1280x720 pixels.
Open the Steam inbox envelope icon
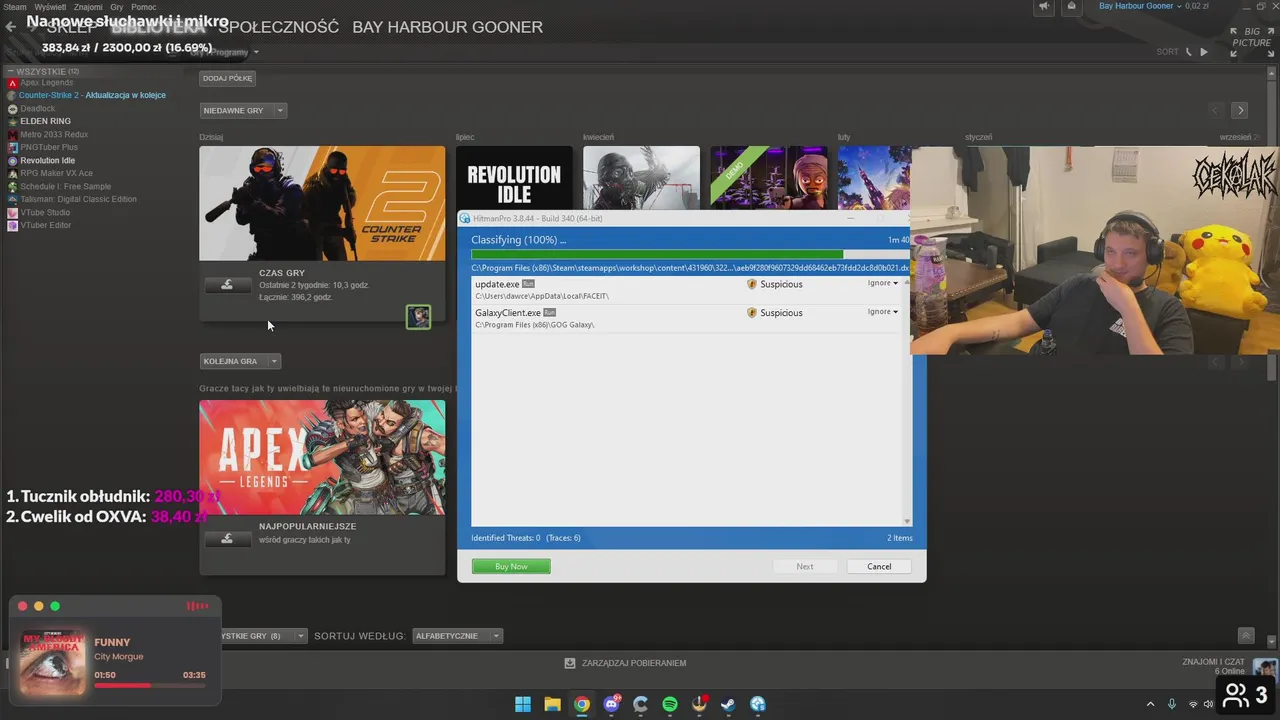coord(1071,6)
